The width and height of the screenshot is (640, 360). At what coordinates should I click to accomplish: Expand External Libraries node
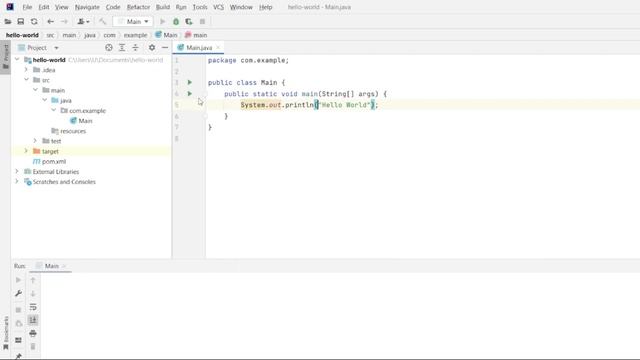pyautogui.click(x=17, y=171)
